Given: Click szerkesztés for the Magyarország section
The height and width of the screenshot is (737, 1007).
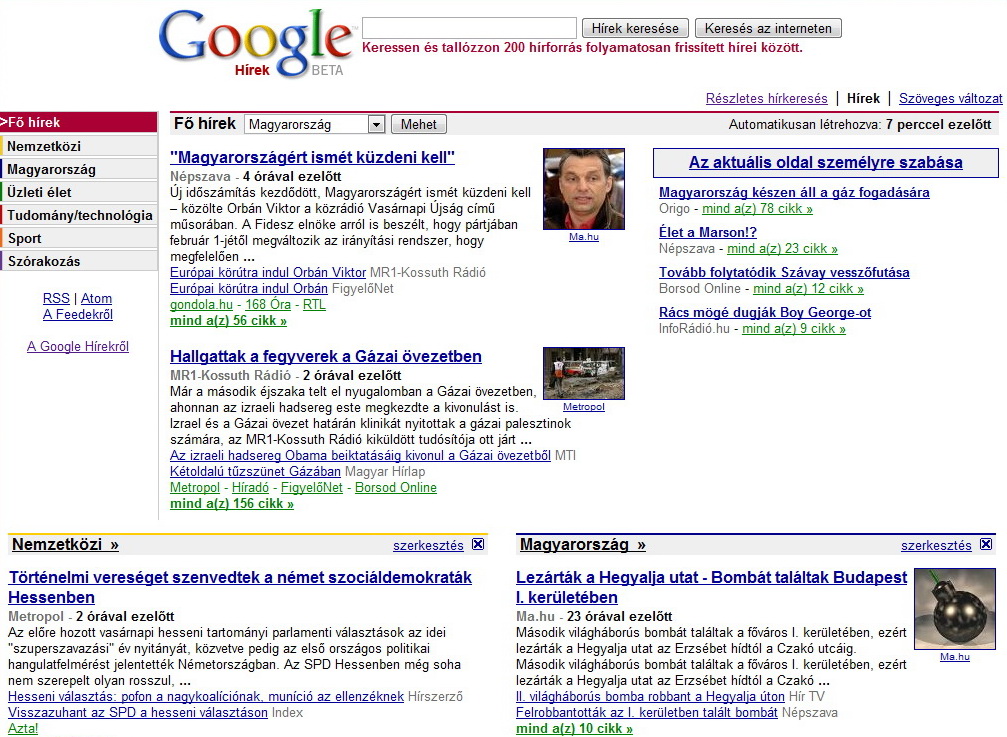Looking at the screenshot, I should coord(936,546).
